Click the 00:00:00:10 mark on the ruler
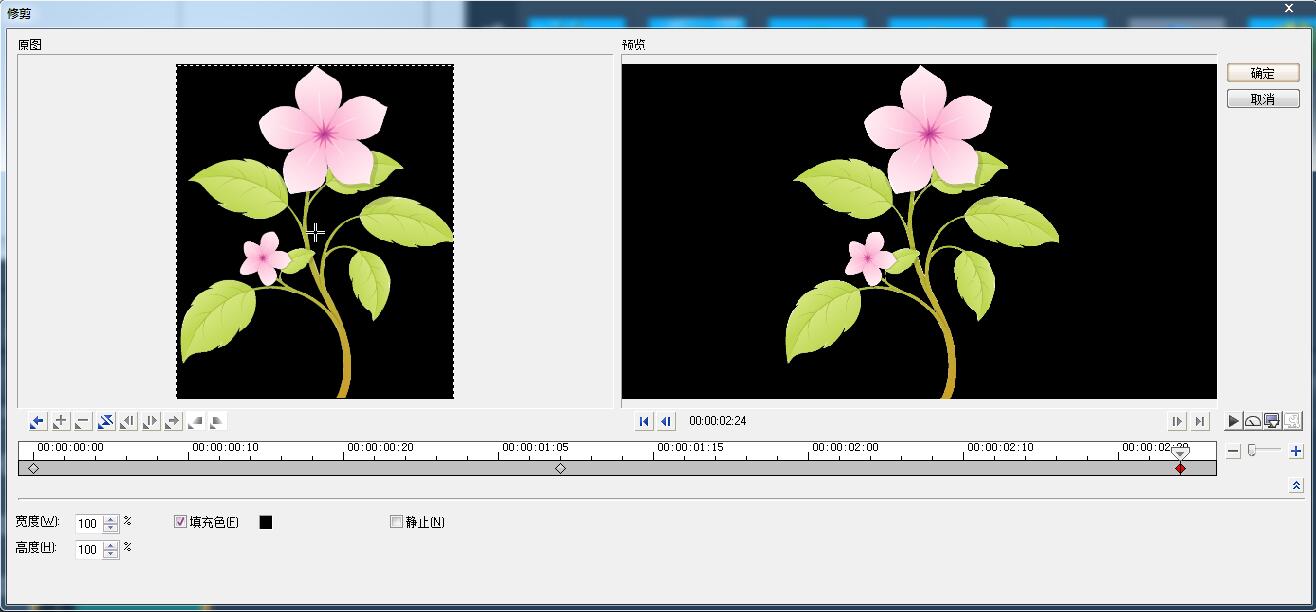The height and width of the screenshot is (612, 1316). (225, 447)
